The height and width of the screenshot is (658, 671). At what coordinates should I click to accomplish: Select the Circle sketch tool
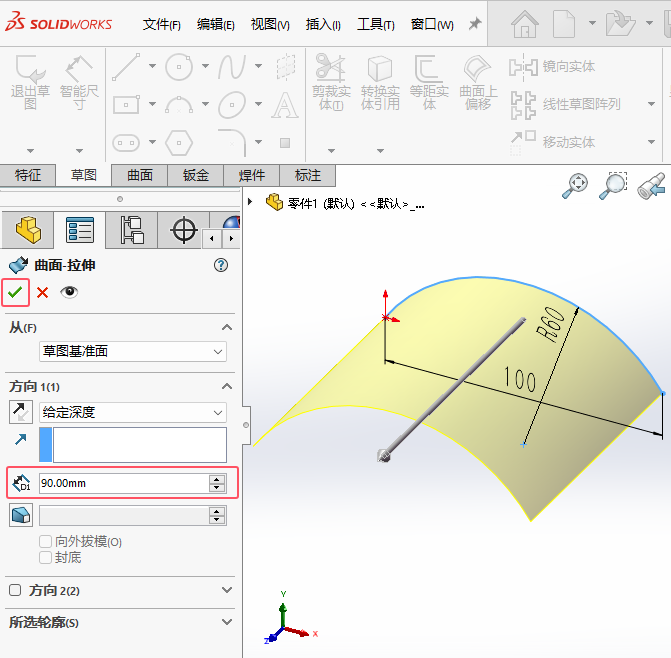pos(179,67)
